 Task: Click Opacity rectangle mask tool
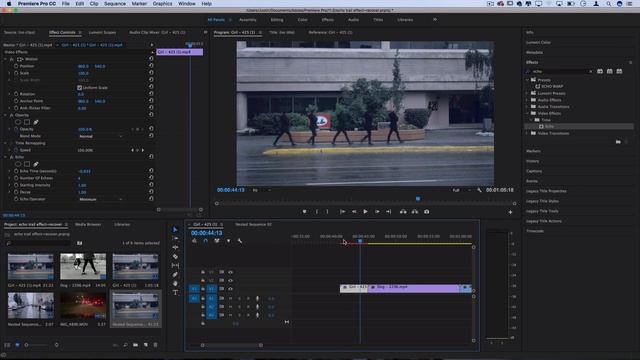point(27,122)
